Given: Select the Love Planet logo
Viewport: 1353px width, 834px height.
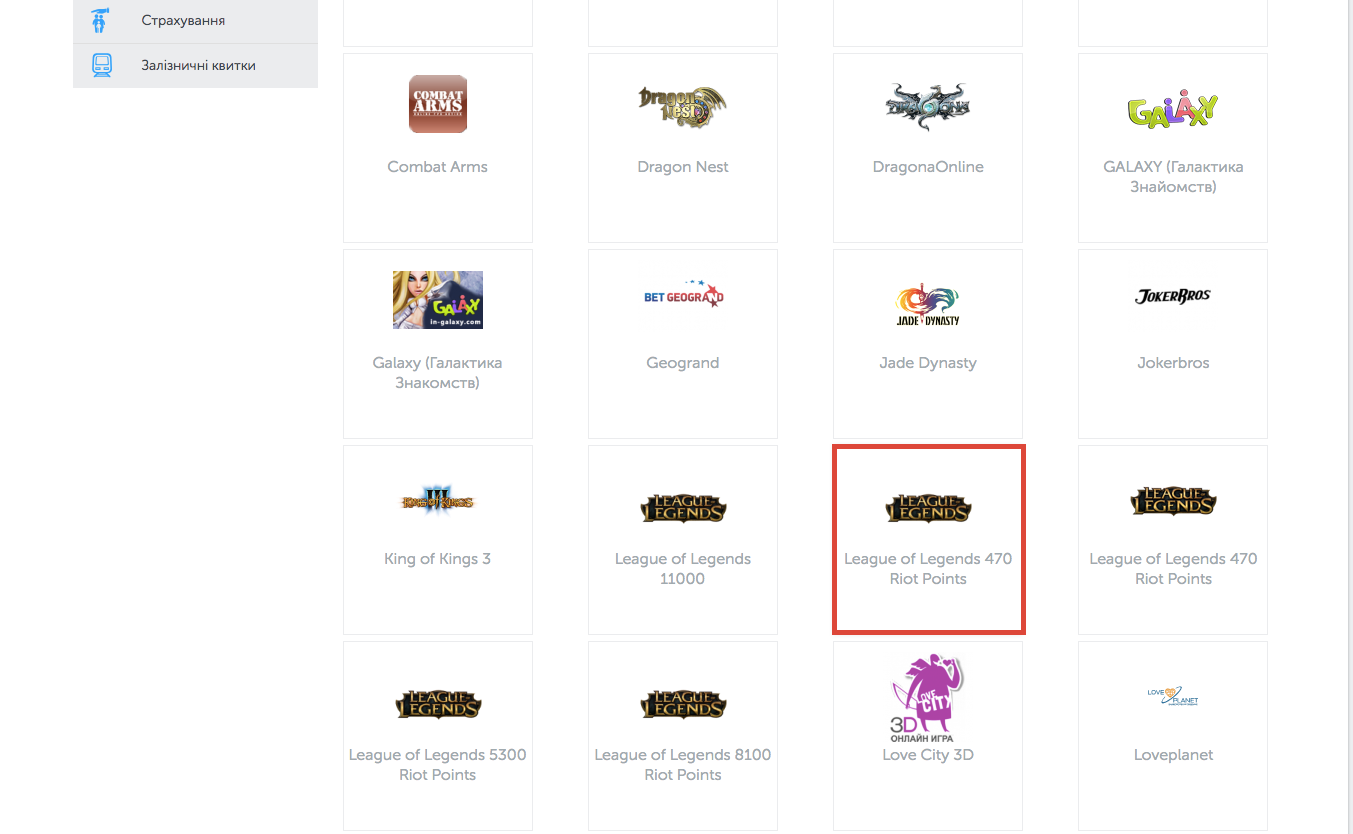Looking at the screenshot, I should click(1173, 696).
